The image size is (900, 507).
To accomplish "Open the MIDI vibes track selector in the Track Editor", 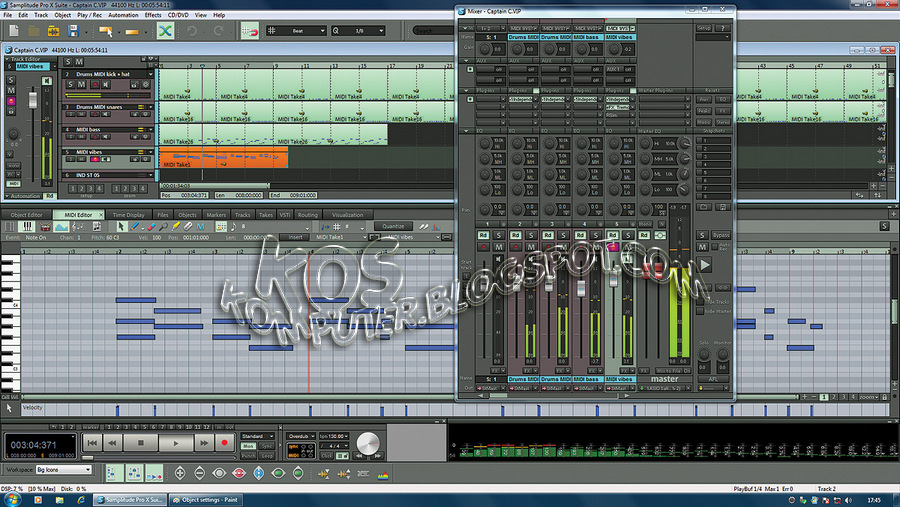I will (x=34, y=67).
